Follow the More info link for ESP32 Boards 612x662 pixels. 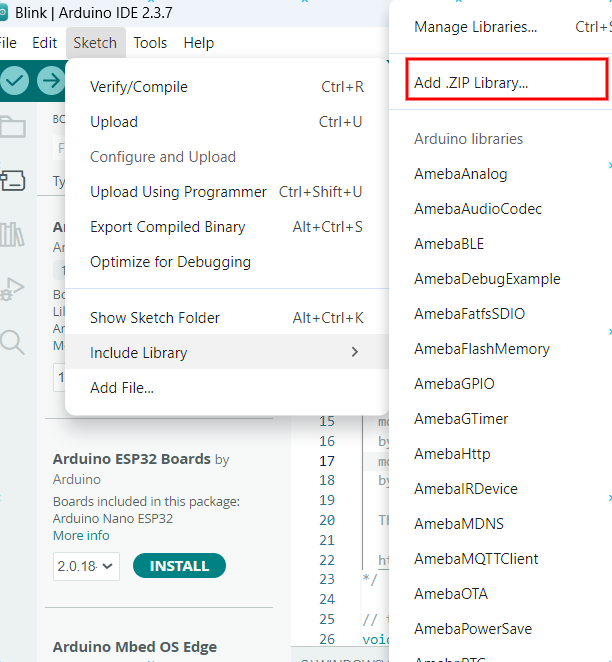81,536
